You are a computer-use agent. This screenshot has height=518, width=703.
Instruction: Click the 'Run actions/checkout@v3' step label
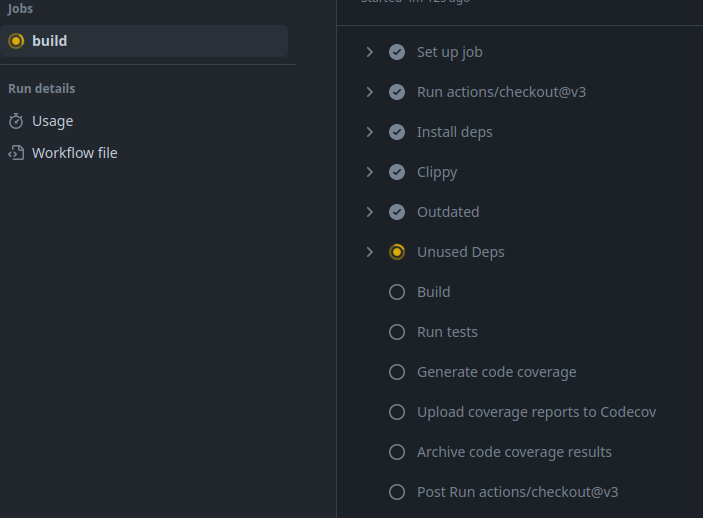point(501,92)
